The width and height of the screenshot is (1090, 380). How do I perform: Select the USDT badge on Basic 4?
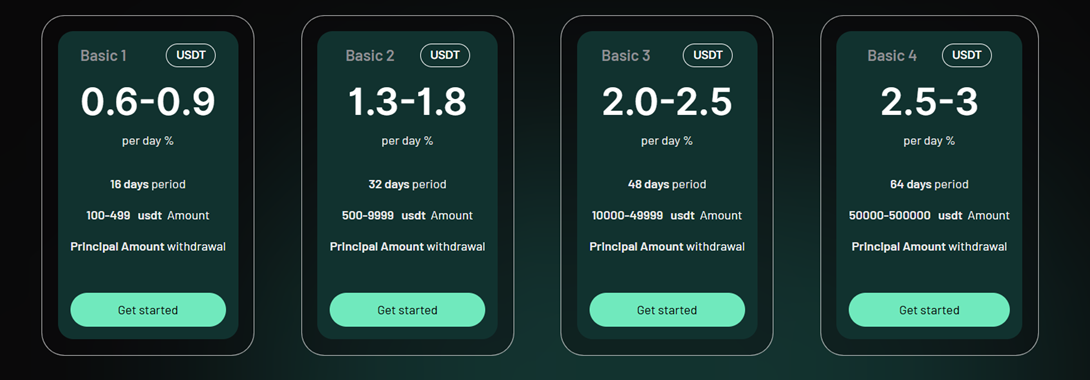pyautogui.click(x=966, y=55)
